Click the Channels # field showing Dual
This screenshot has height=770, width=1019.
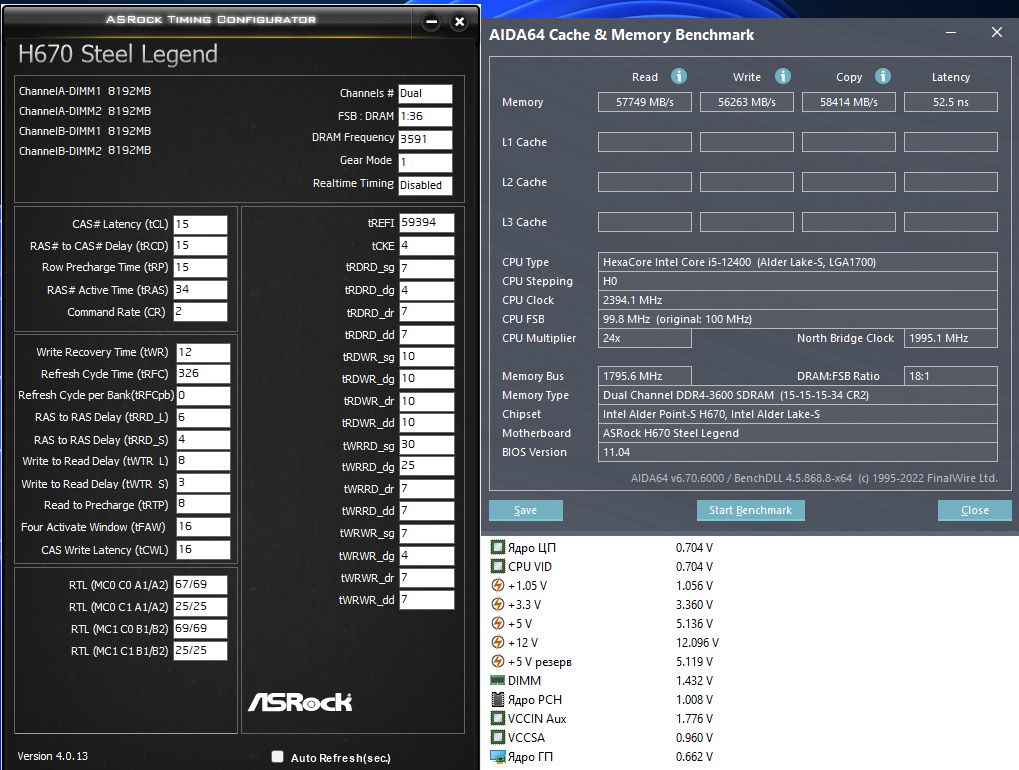point(425,94)
